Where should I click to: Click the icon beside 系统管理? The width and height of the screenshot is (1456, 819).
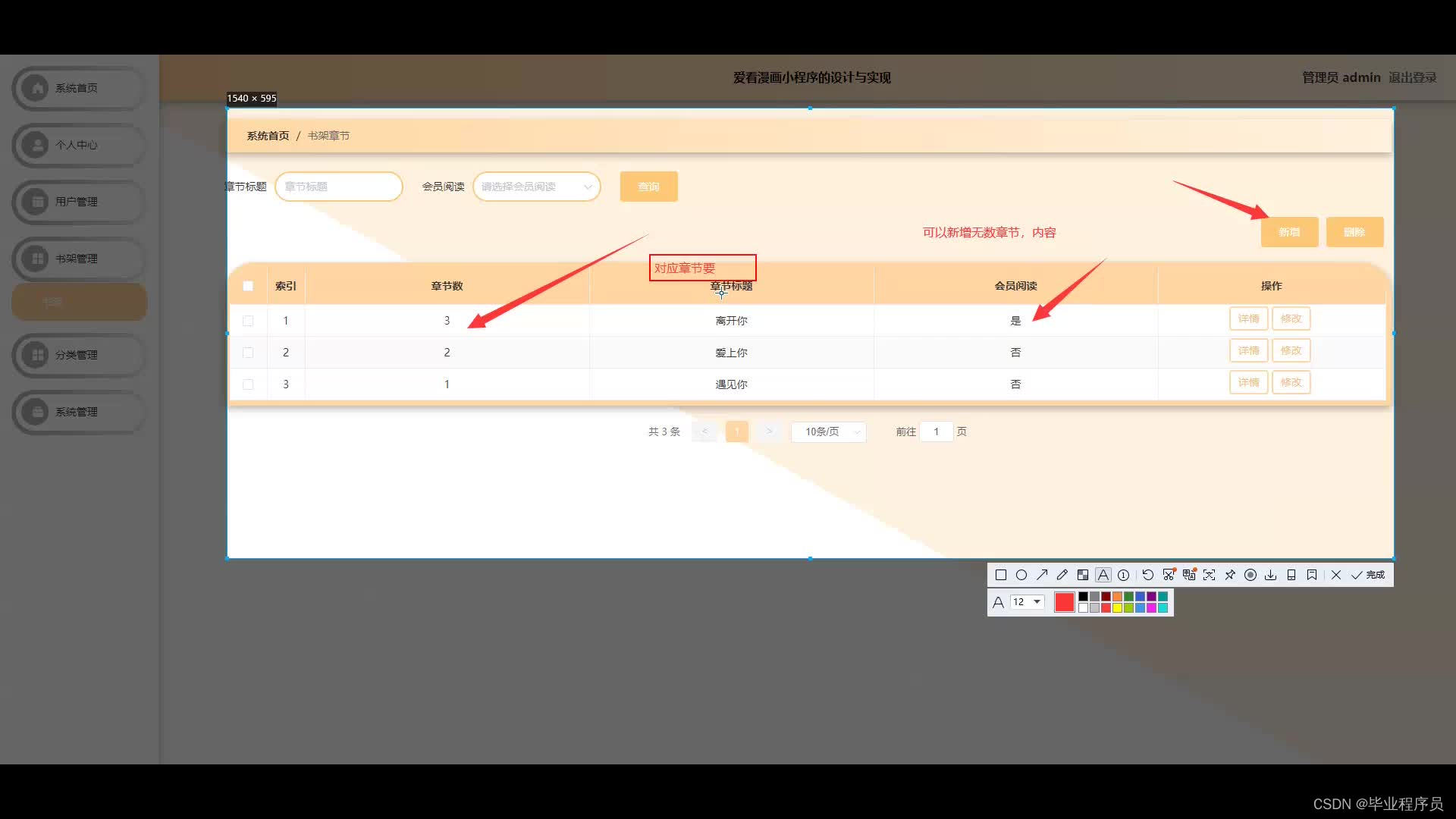click(36, 412)
